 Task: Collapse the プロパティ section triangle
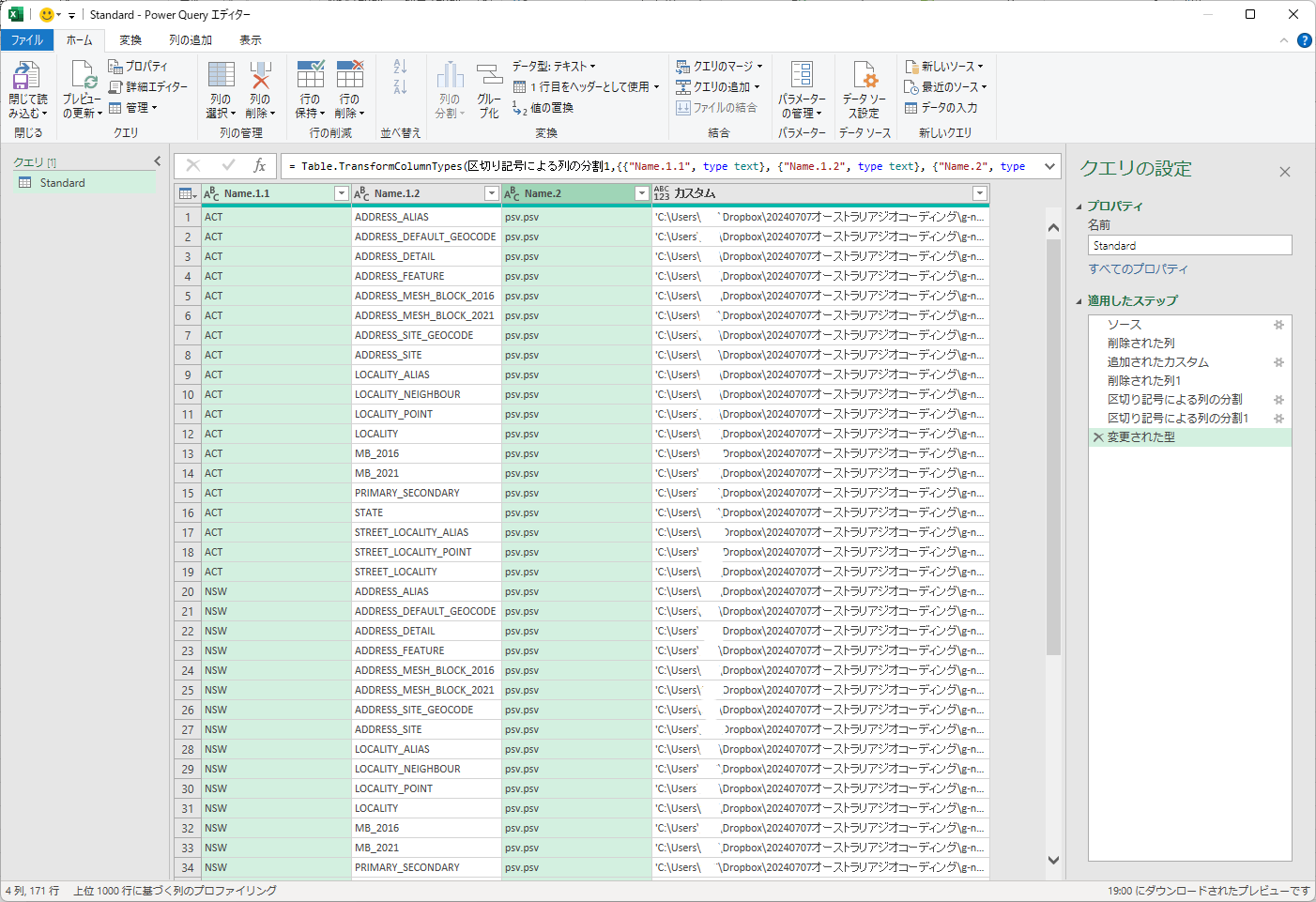(x=1079, y=206)
